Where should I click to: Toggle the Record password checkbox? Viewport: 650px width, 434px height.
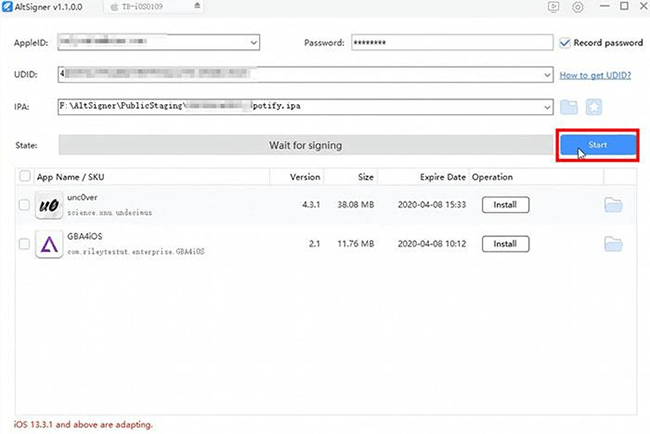point(566,43)
